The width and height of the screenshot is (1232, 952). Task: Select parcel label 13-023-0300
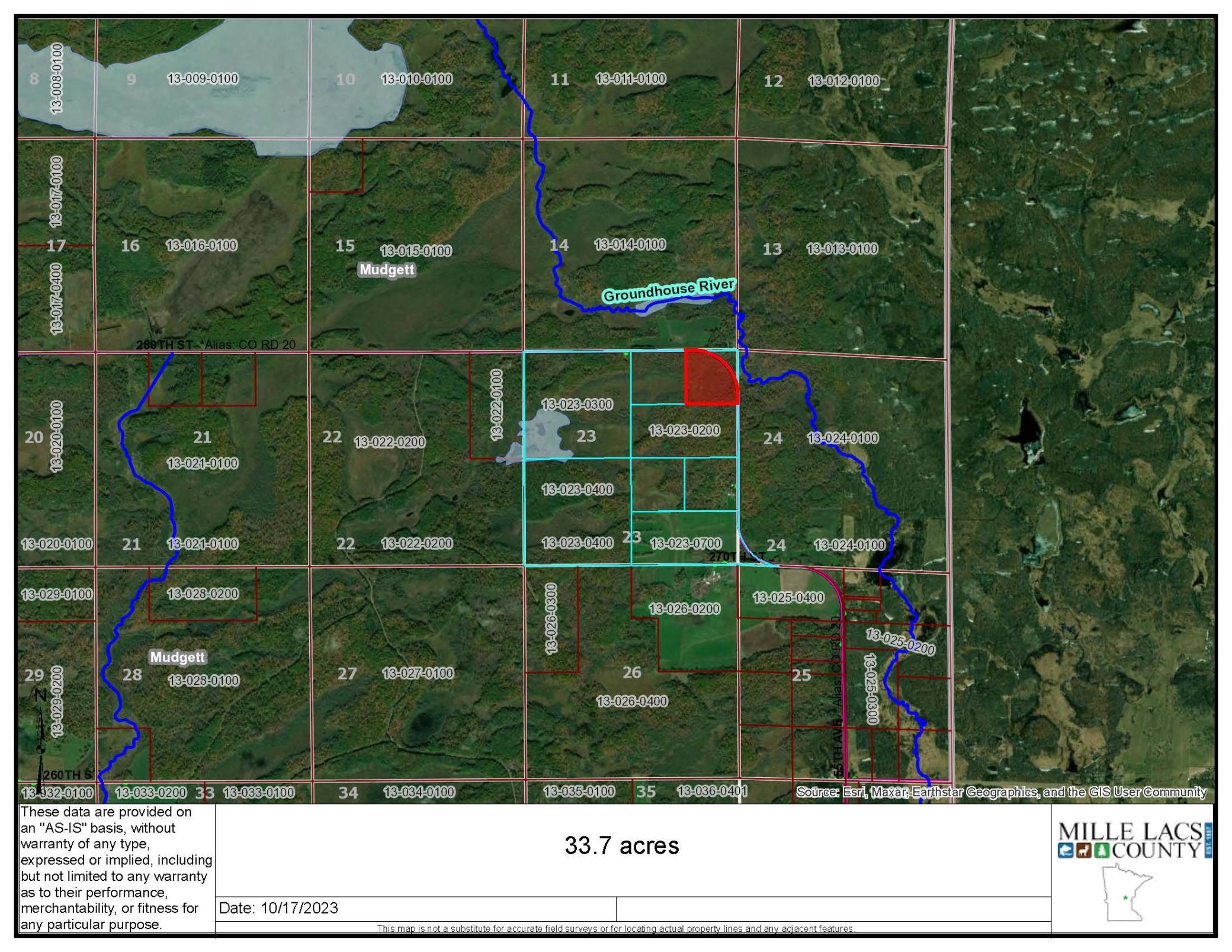click(577, 405)
